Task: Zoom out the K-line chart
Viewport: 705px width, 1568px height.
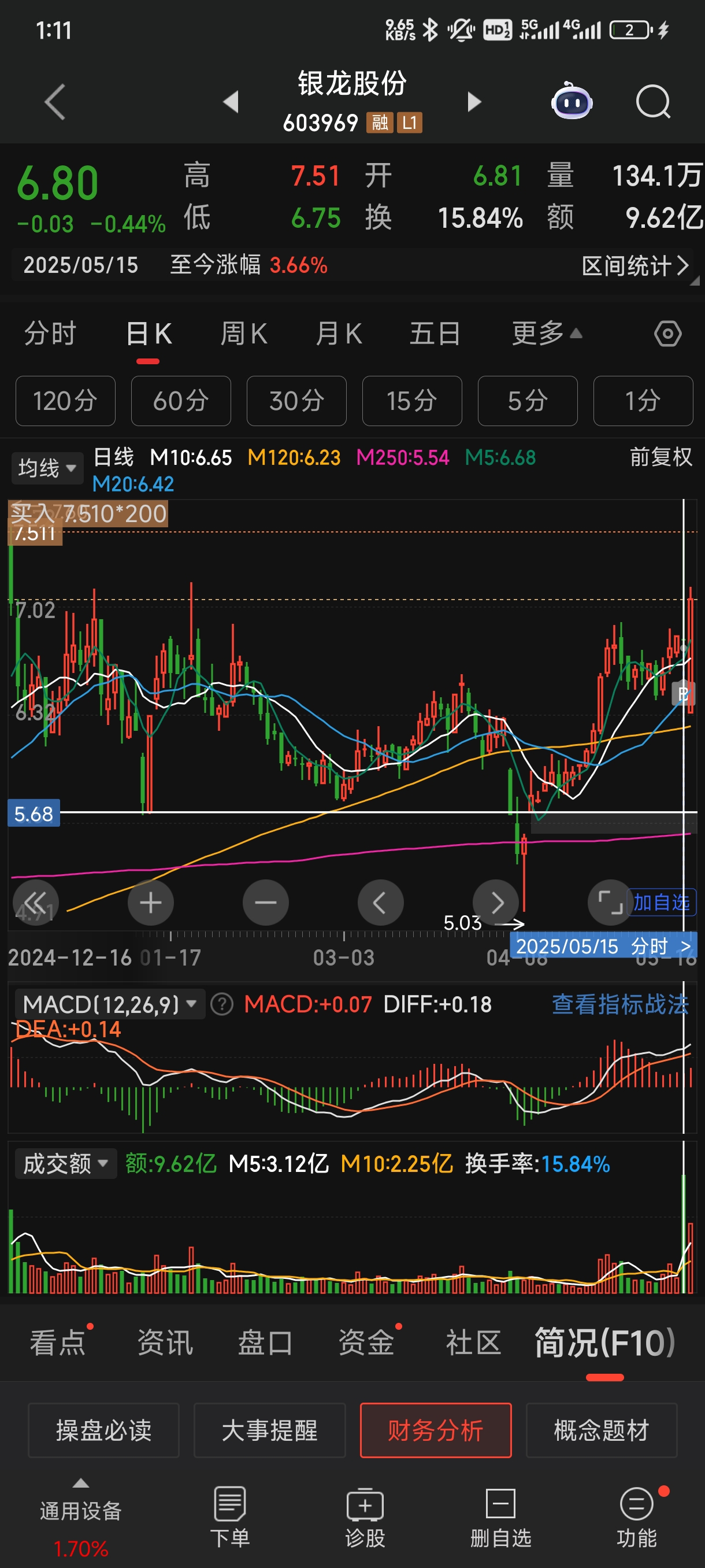Action: pos(266,902)
